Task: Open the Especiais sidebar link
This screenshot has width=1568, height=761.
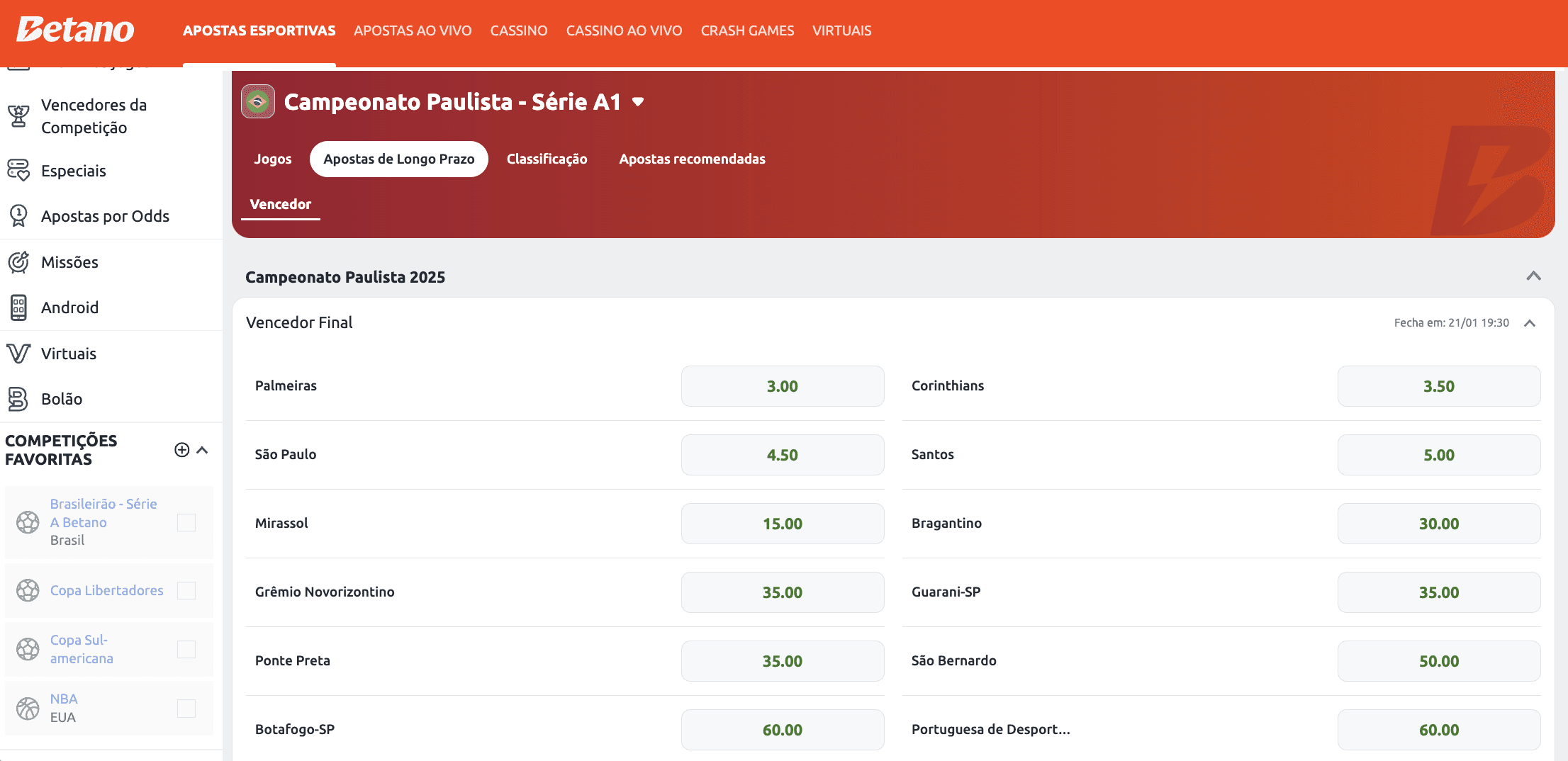Action: pyautogui.click(x=74, y=171)
